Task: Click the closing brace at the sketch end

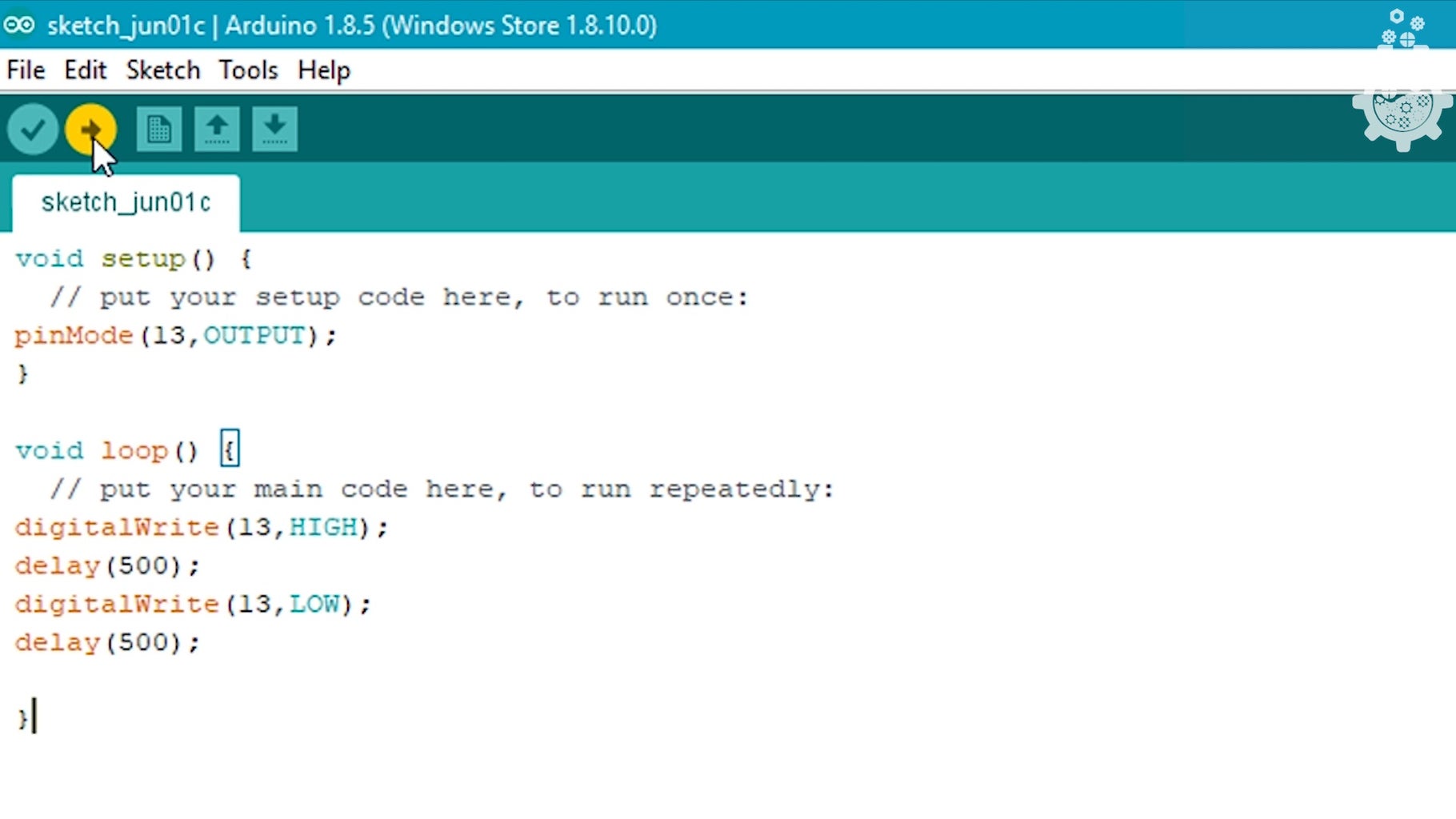Action: pyautogui.click(x=22, y=717)
